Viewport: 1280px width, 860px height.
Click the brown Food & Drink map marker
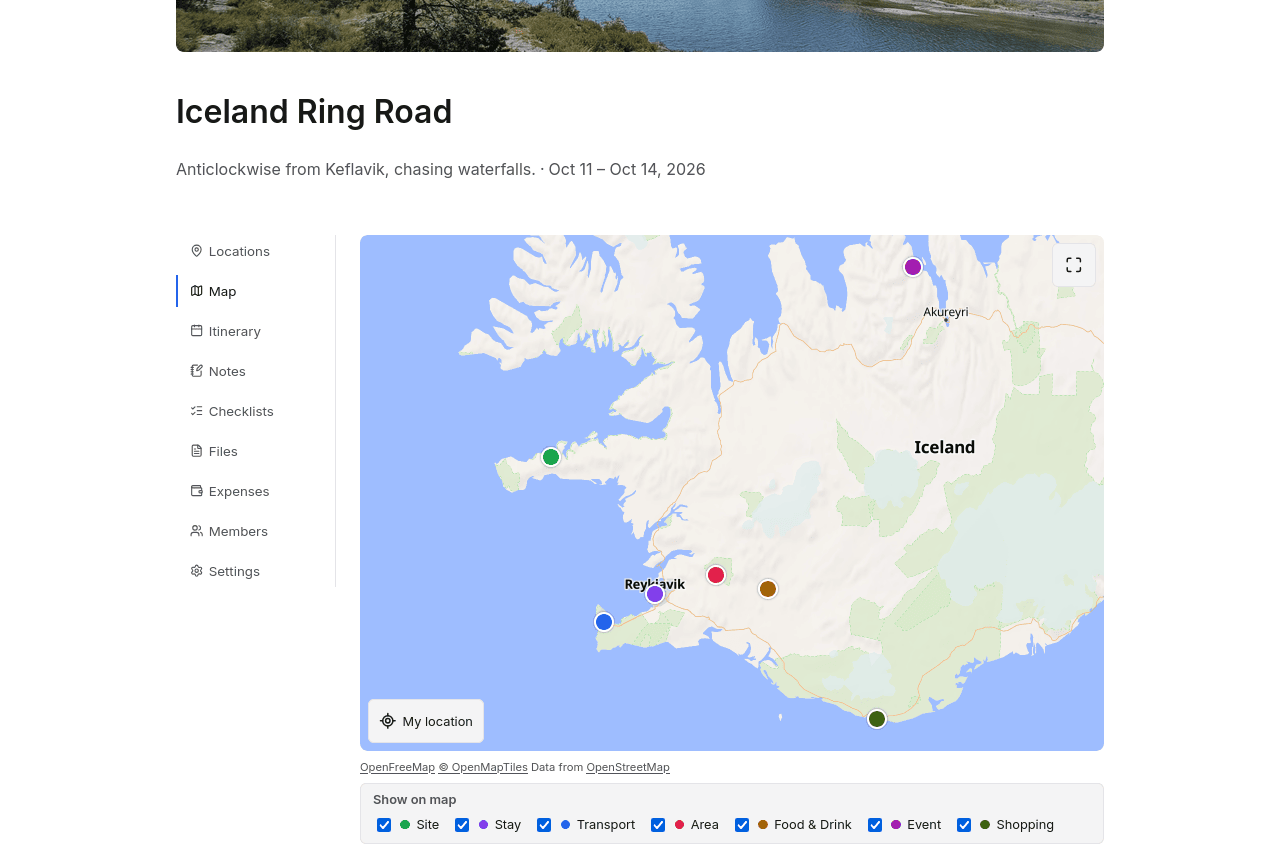coord(768,589)
